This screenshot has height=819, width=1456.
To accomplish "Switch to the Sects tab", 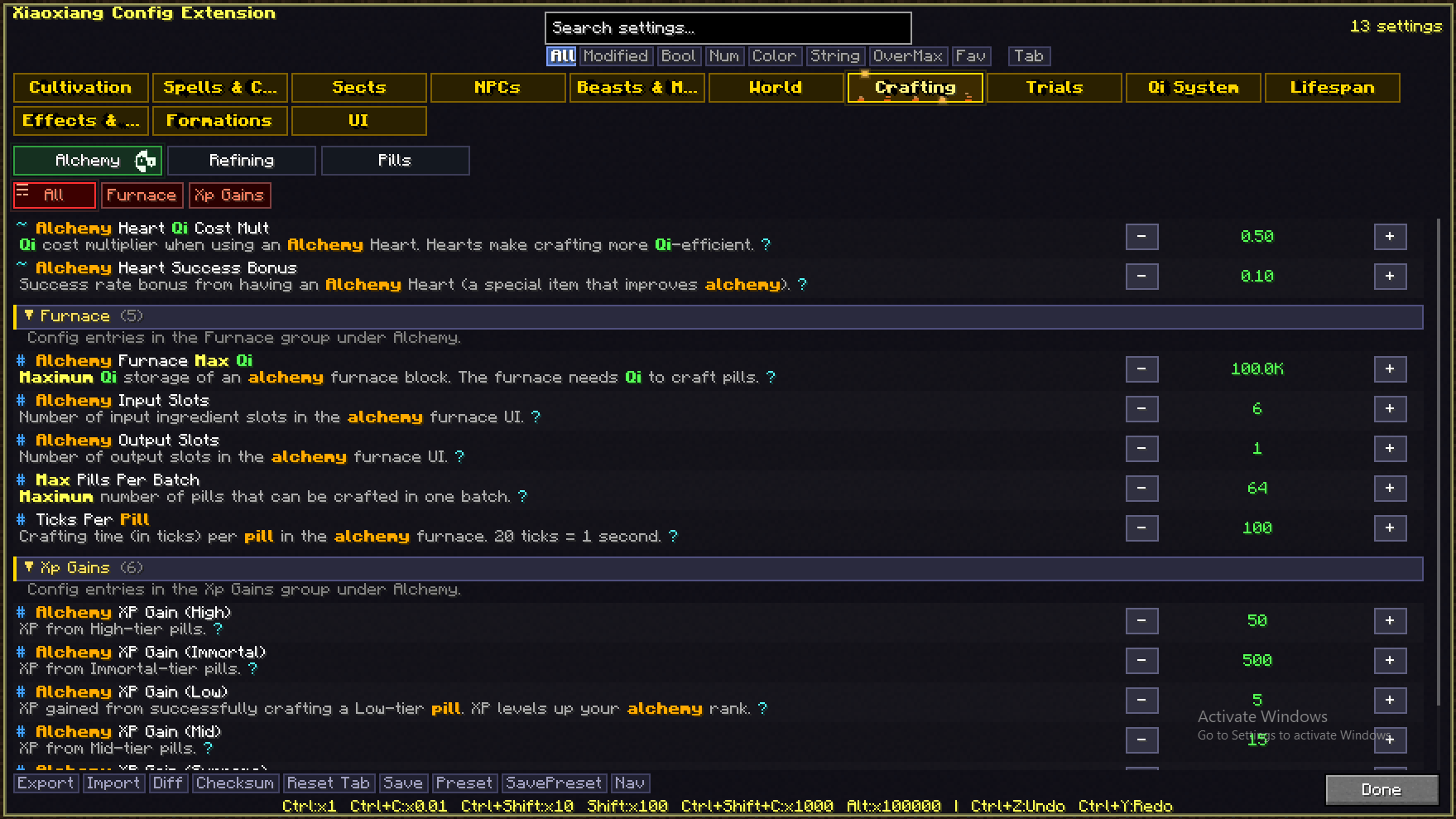I will coord(359,88).
